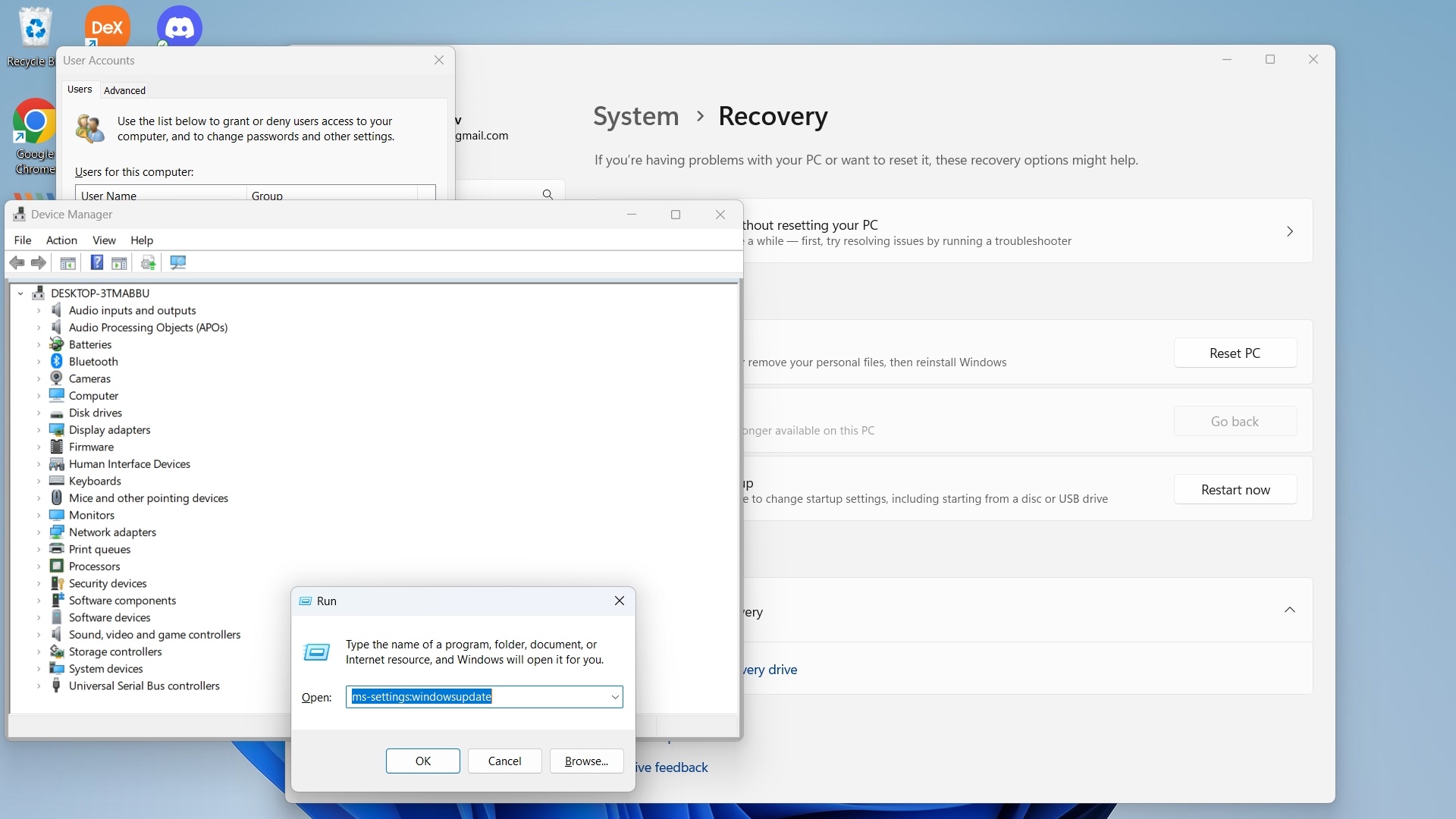Viewport: 1456px width, 819px height.
Task: Expand the Bluetooth device category
Action: pyautogui.click(x=39, y=362)
